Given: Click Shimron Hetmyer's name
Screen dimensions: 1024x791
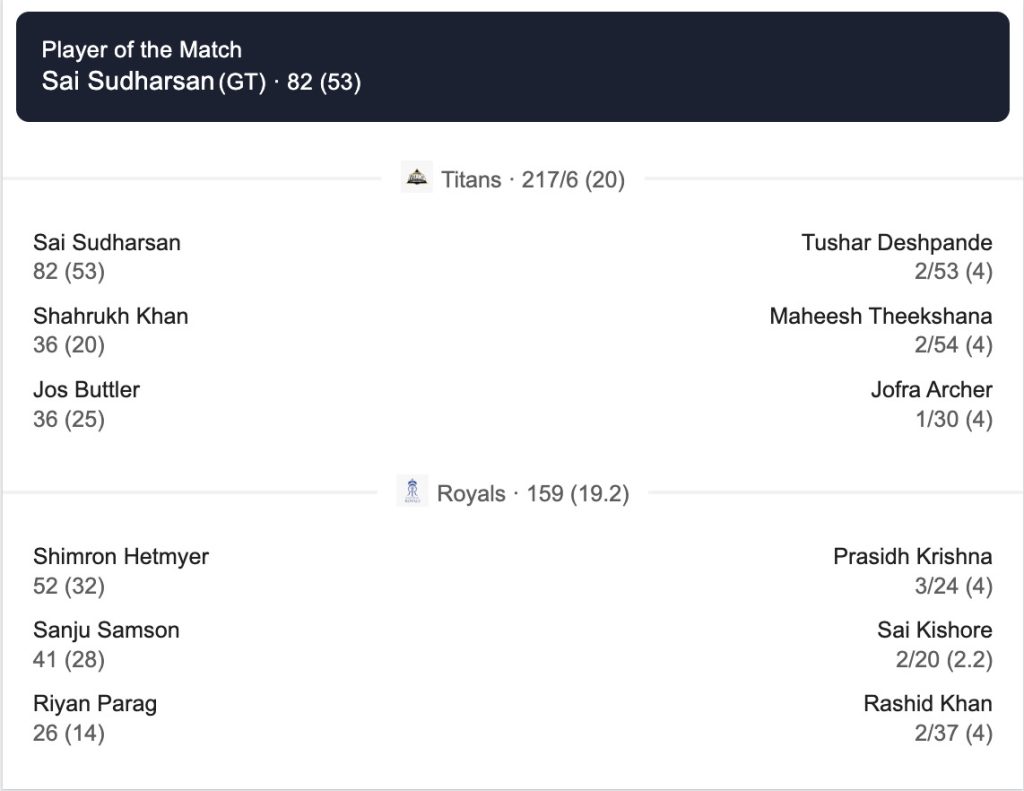Looking at the screenshot, I should click(121, 556).
